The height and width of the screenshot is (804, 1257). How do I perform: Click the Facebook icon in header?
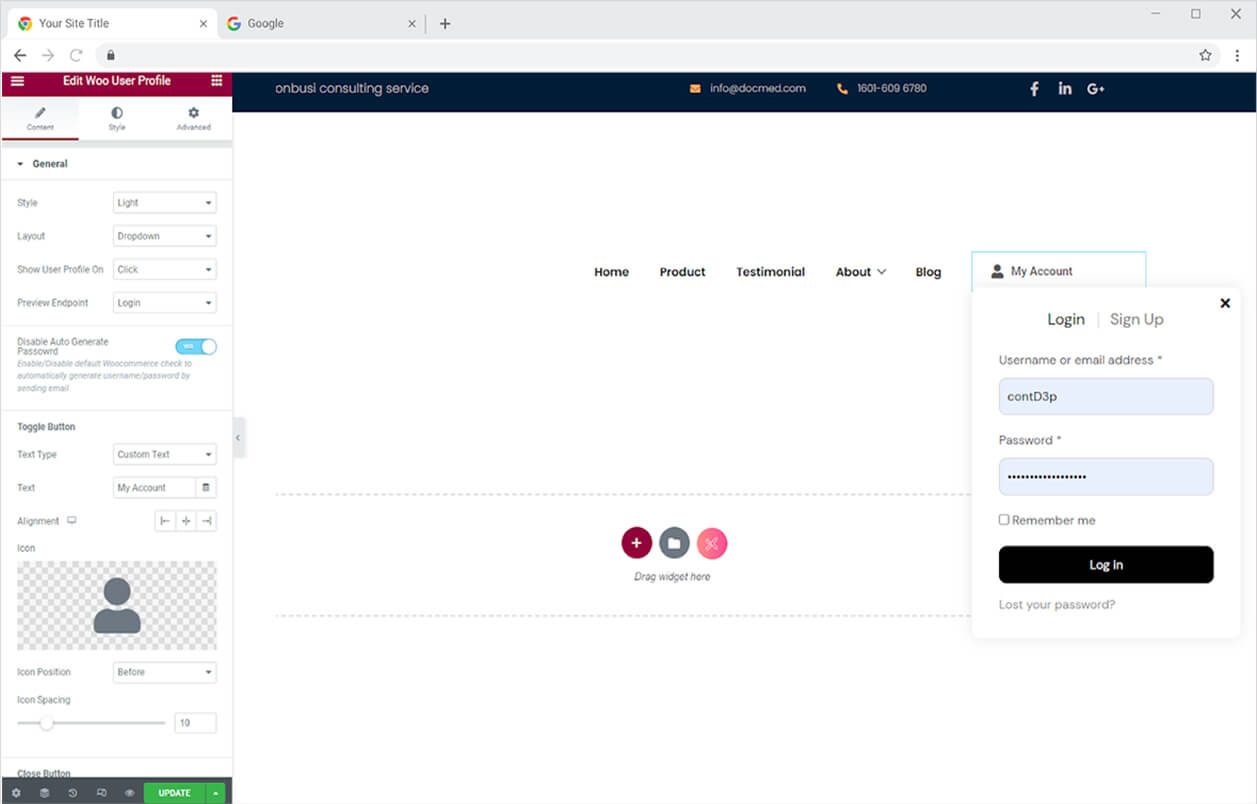(1035, 89)
